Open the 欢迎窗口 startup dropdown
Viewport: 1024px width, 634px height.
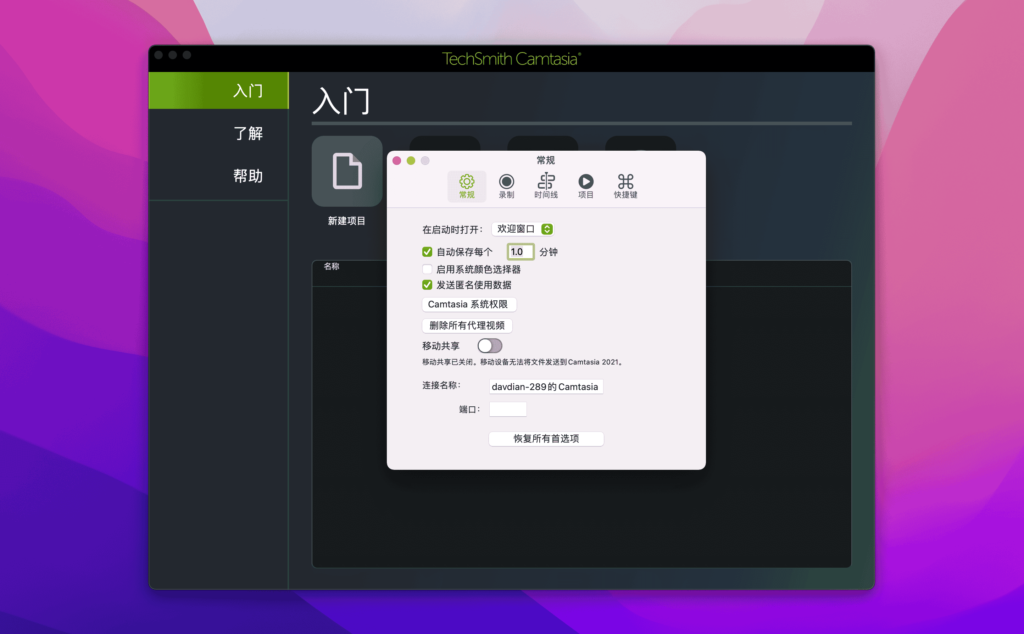[x=521, y=228]
